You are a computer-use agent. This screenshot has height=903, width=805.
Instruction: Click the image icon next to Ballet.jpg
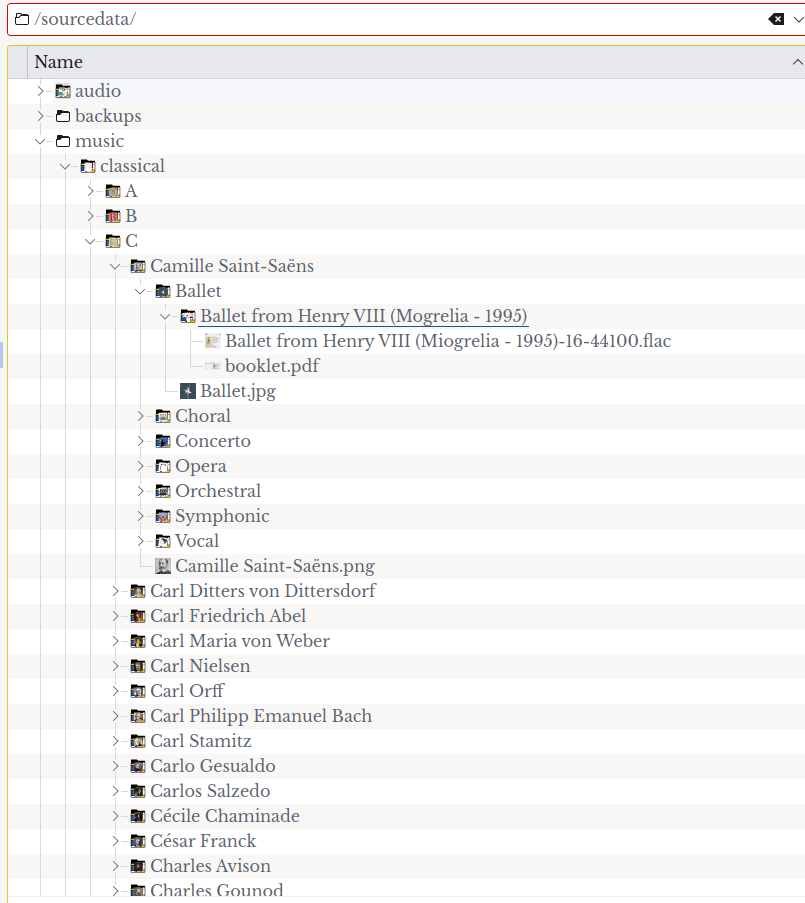(x=187, y=391)
